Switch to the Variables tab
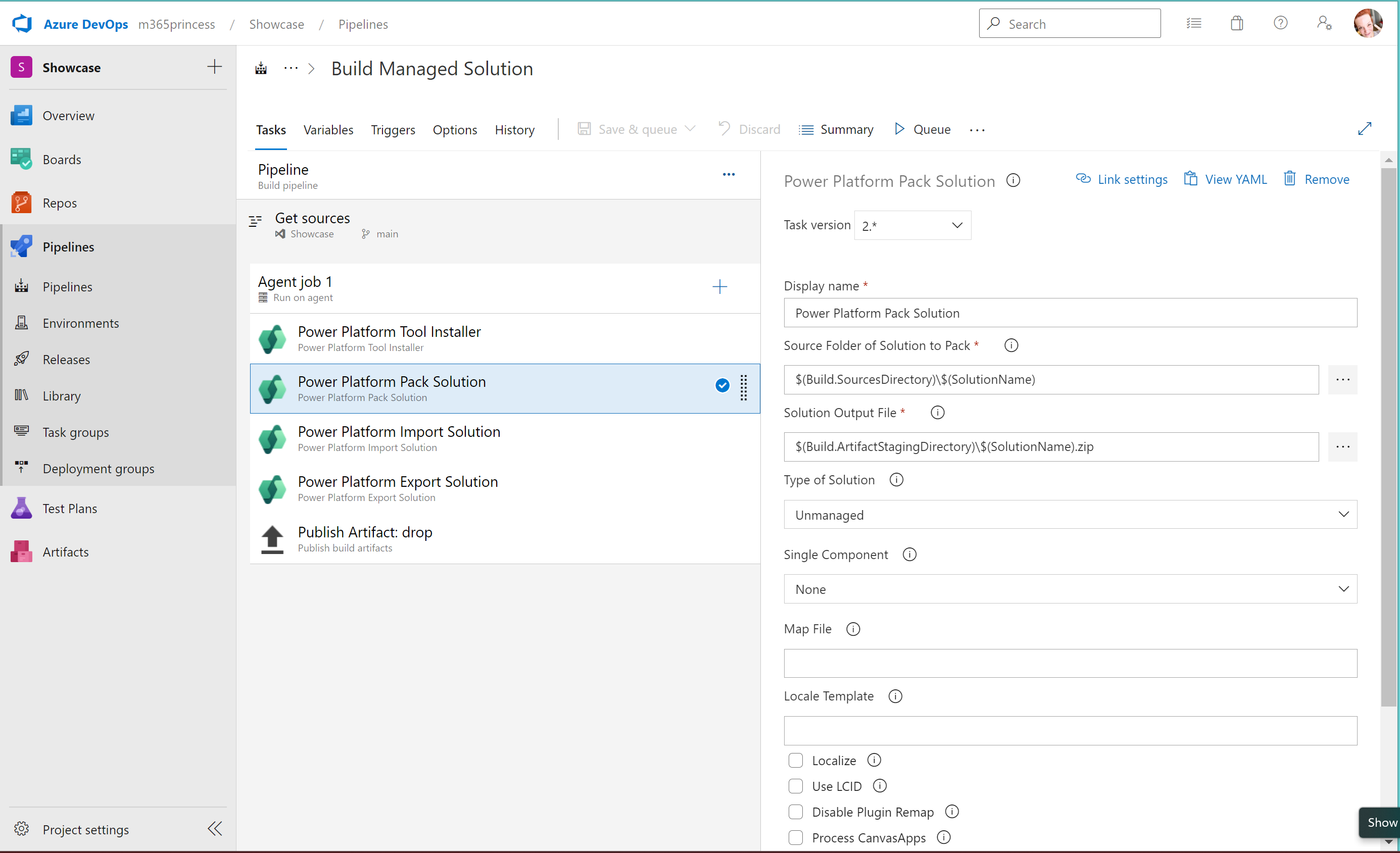The height and width of the screenshot is (853, 1400). (x=328, y=129)
